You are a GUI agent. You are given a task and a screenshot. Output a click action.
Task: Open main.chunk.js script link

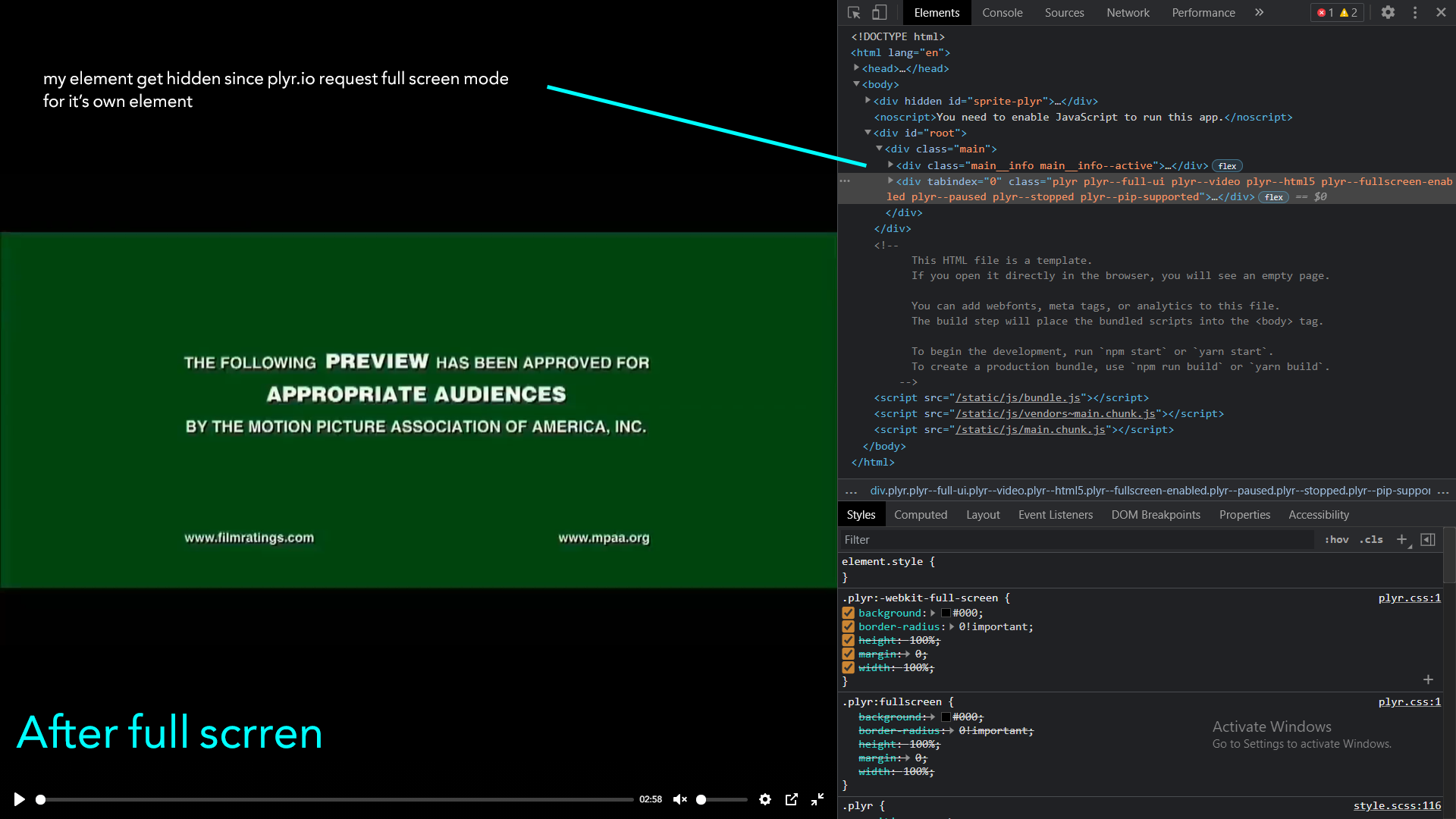pyautogui.click(x=1030, y=430)
